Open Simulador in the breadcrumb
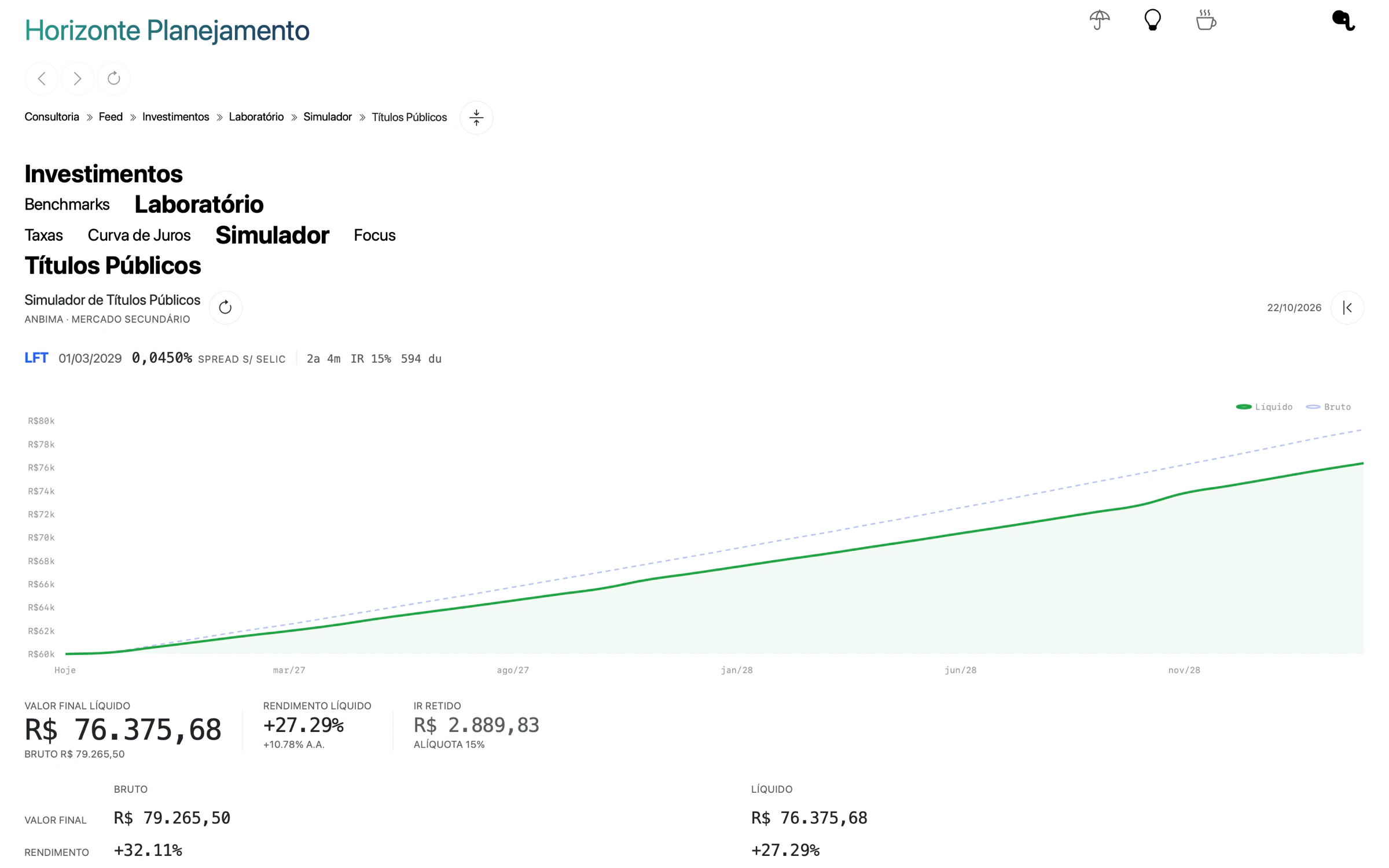The height and width of the screenshot is (868, 1389). pyautogui.click(x=328, y=117)
